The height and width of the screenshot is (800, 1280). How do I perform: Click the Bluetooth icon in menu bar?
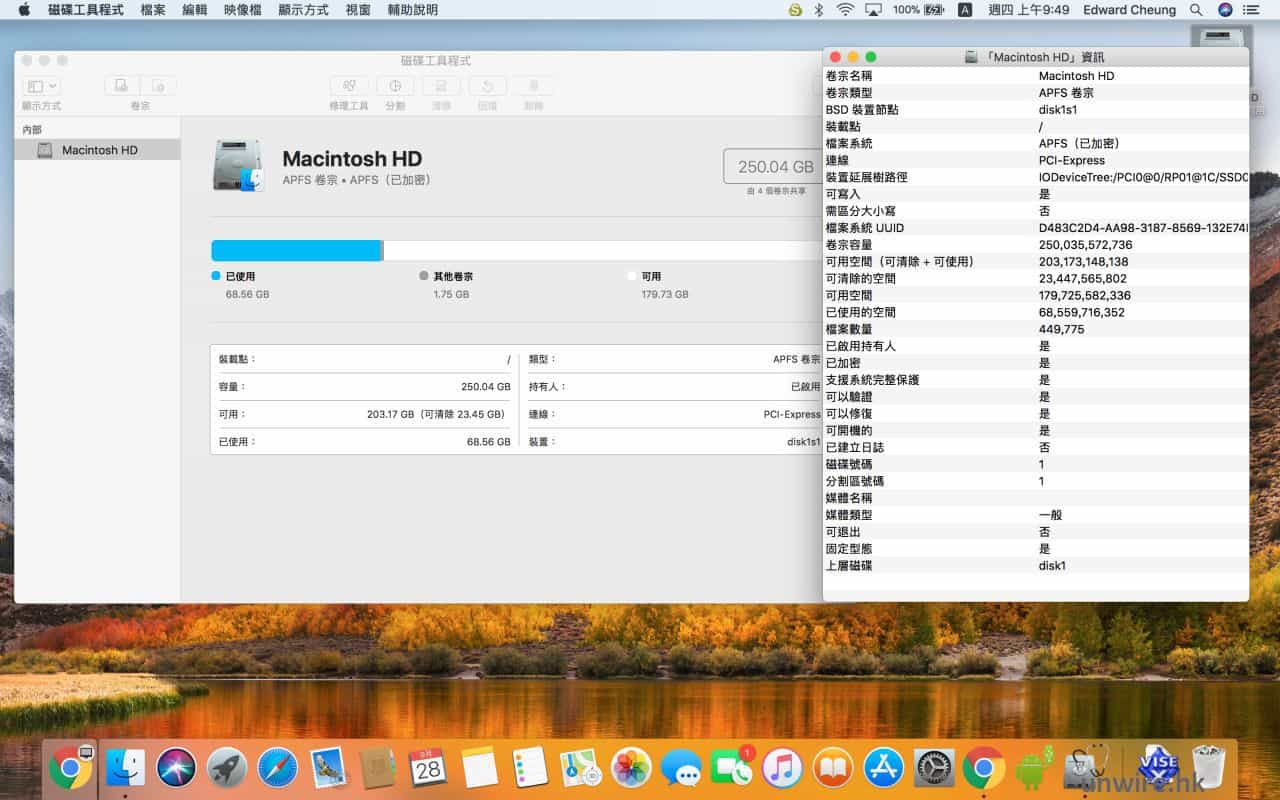[817, 10]
